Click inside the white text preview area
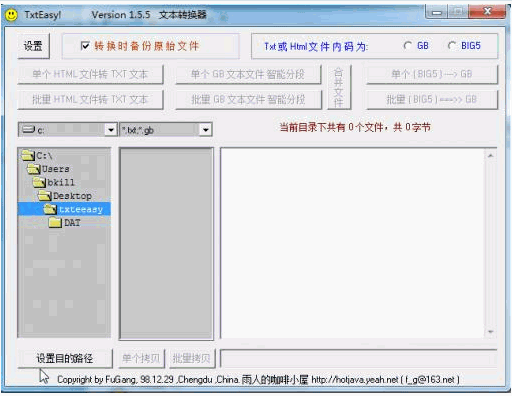The height and width of the screenshot is (396, 512). coord(353,243)
